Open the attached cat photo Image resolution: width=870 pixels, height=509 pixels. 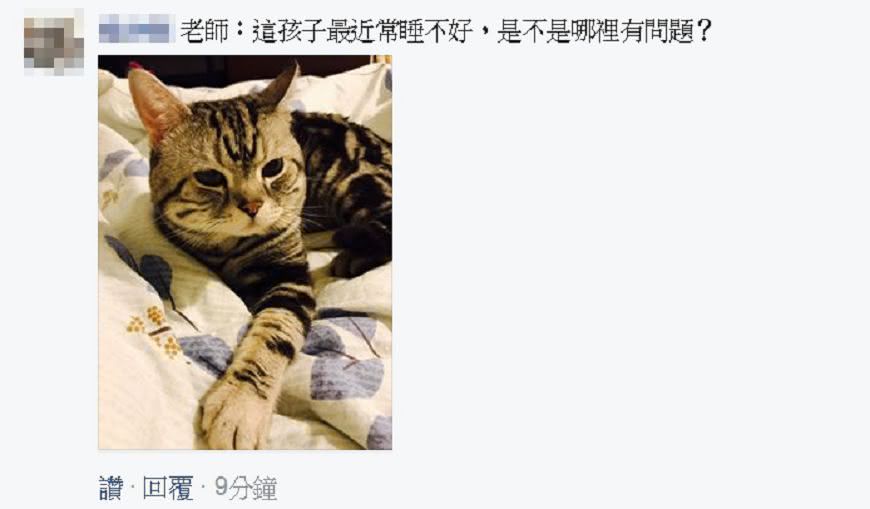[x=245, y=252]
